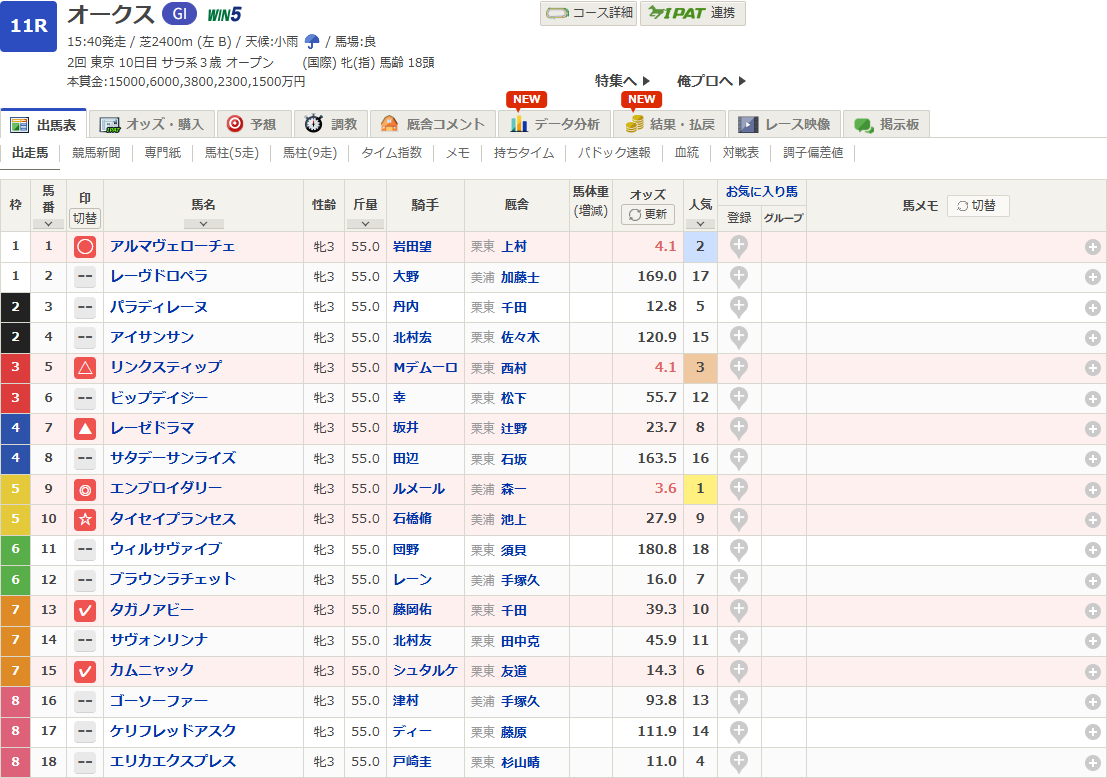Screen dimensions: 1107x778
Task: Click favorite pin icon in リンクスティップ row
Action: [739, 368]
